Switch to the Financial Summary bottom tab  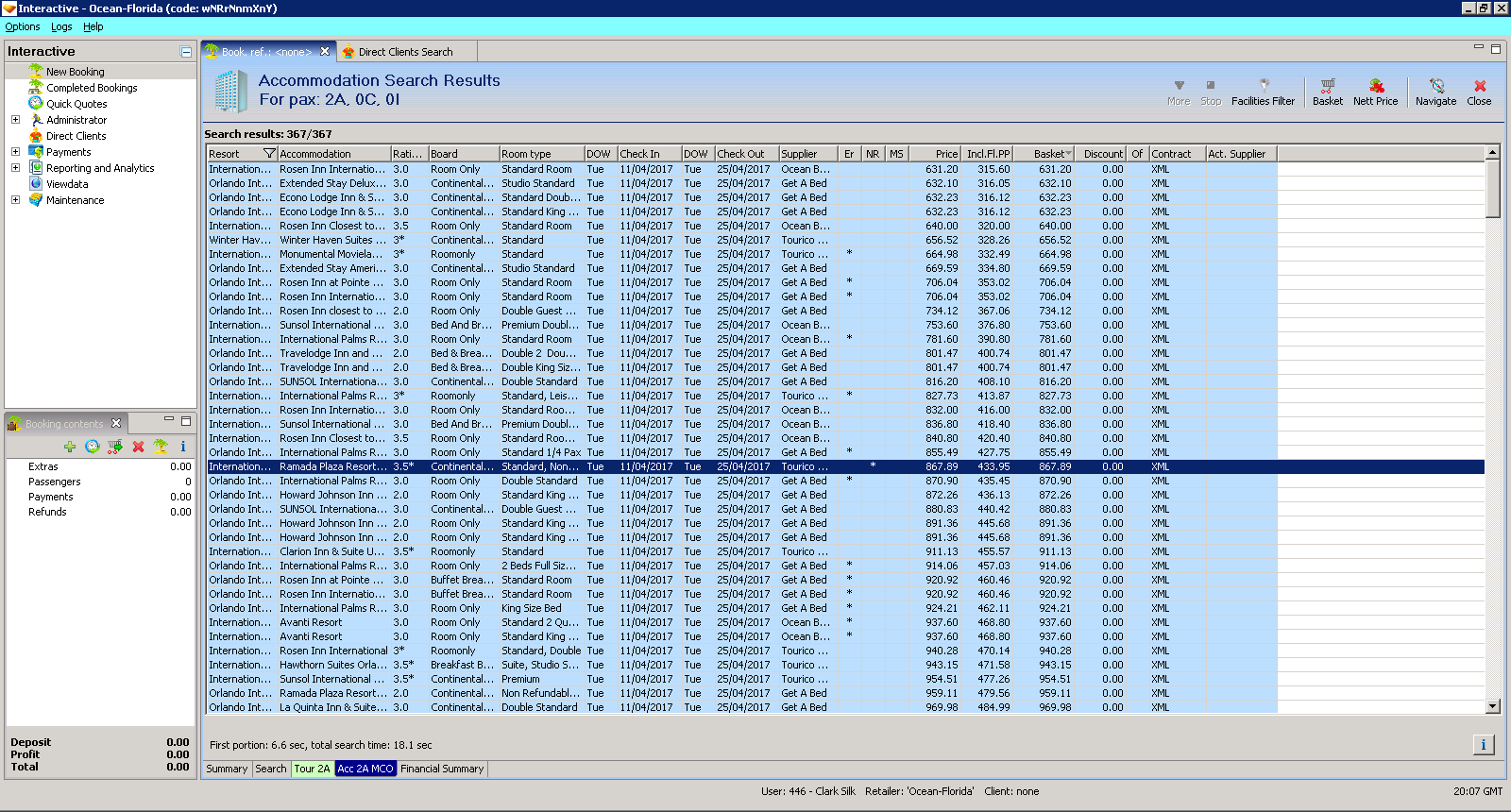(442, 769)
